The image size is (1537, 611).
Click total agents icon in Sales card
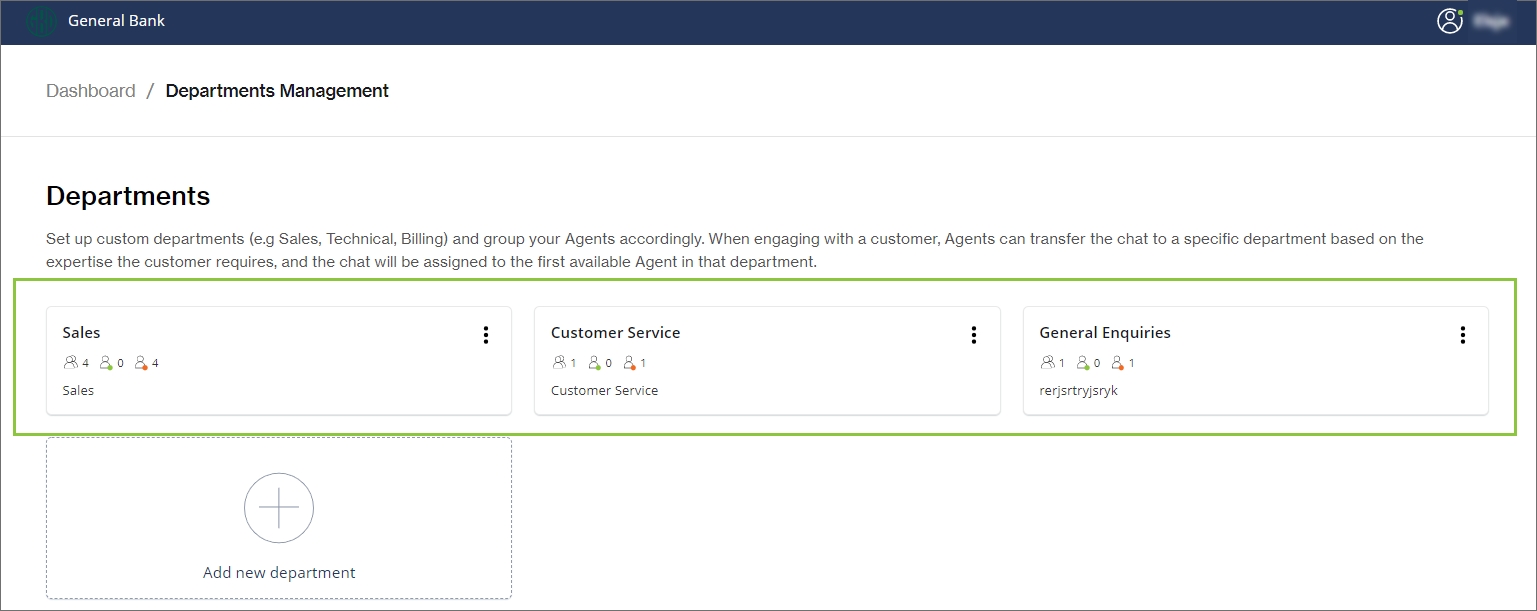pyautogui.click(x=70, y=363)
